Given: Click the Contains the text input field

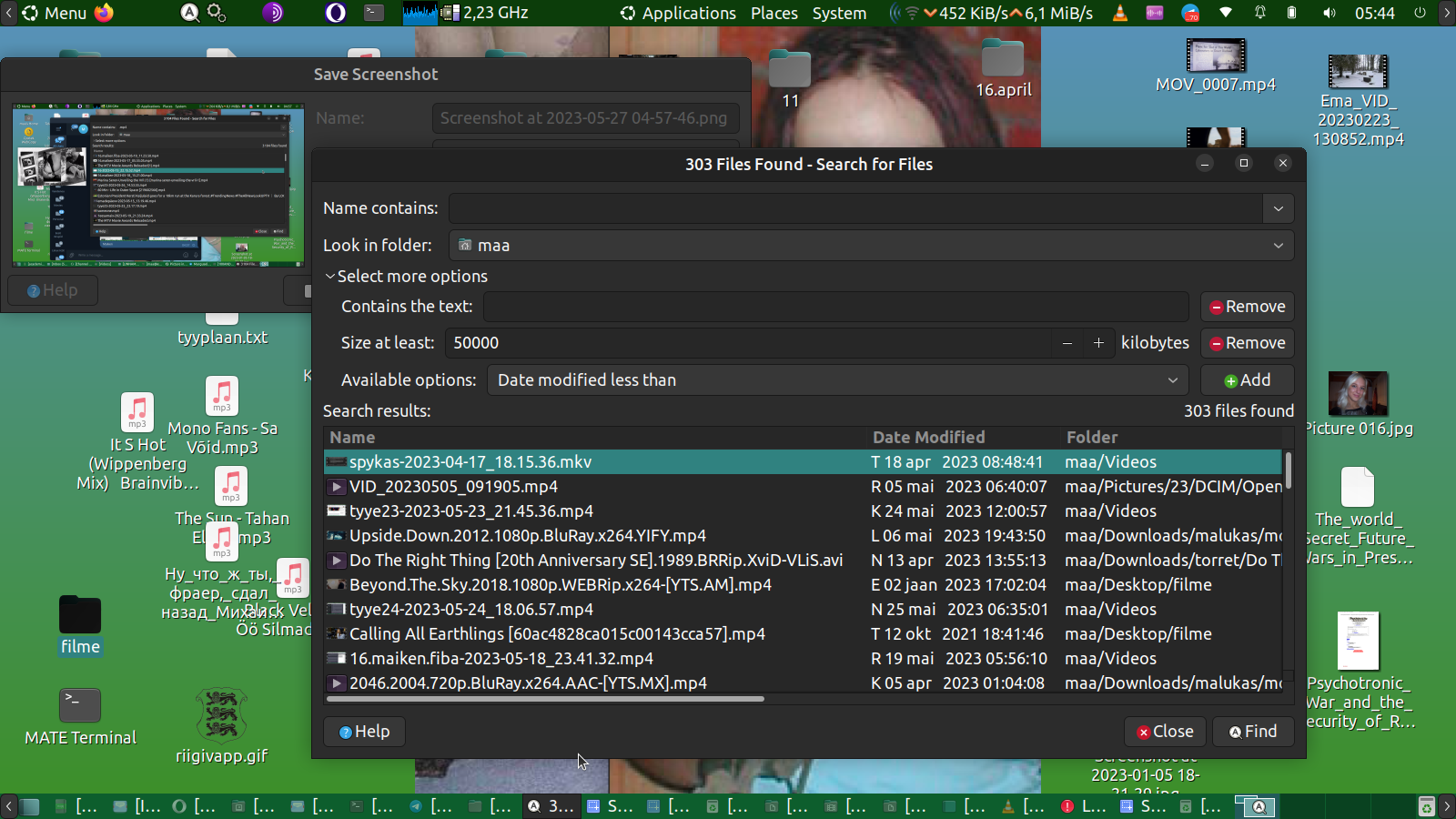Looking at the screenshot, I should click(x=835, y=307).
